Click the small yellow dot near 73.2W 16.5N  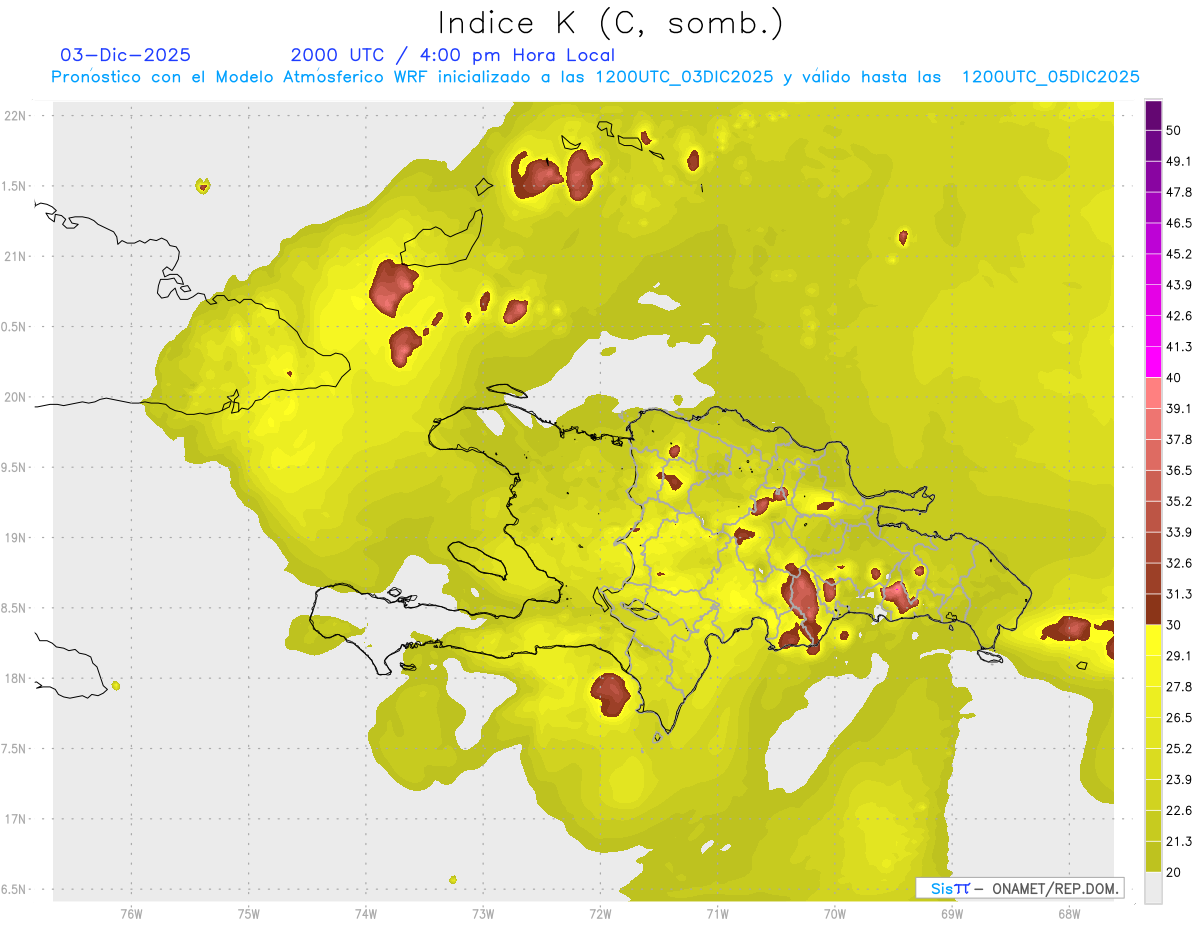(x=453, y=880)
